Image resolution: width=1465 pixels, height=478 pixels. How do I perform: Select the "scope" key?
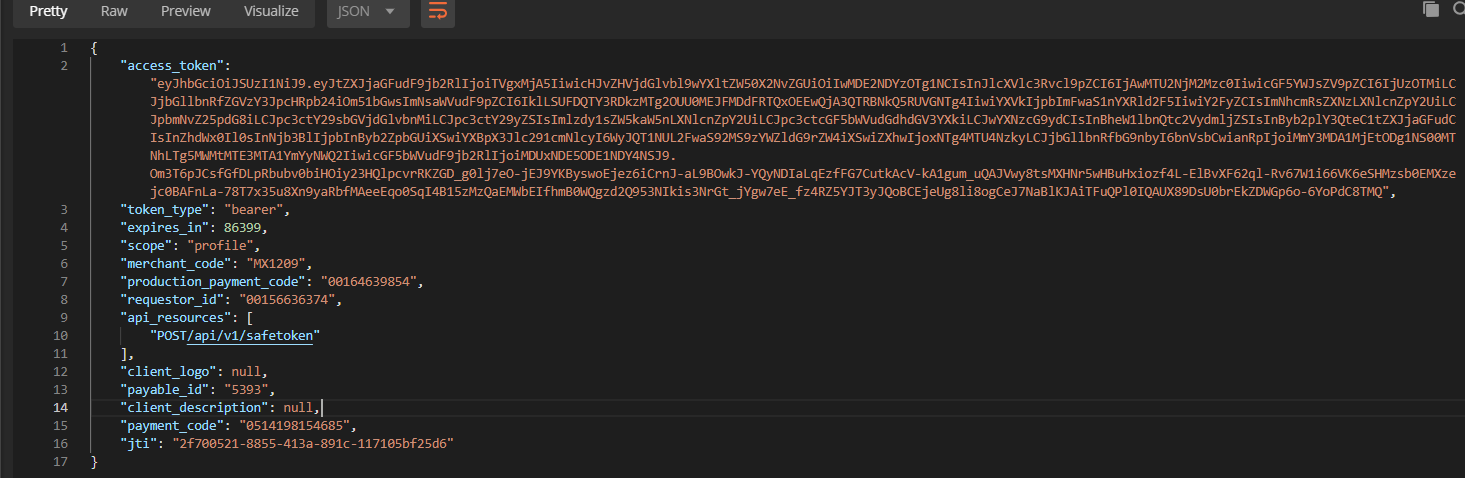coord(146,246)
